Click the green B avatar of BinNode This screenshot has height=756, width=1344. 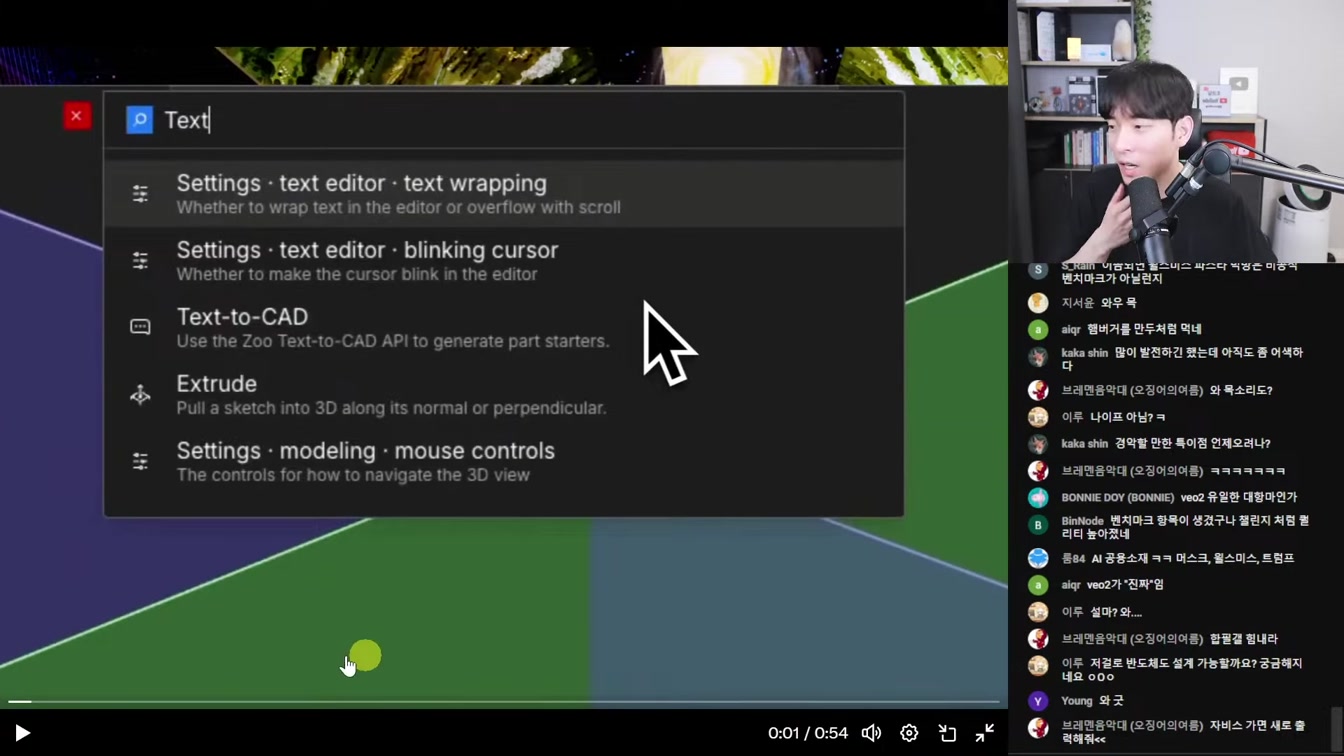(x=1038, y=524)
